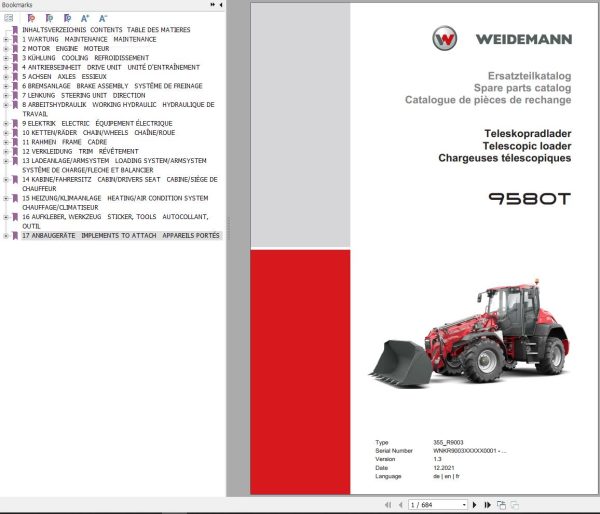Increase bookmark text size (A+)

(85, 18)
